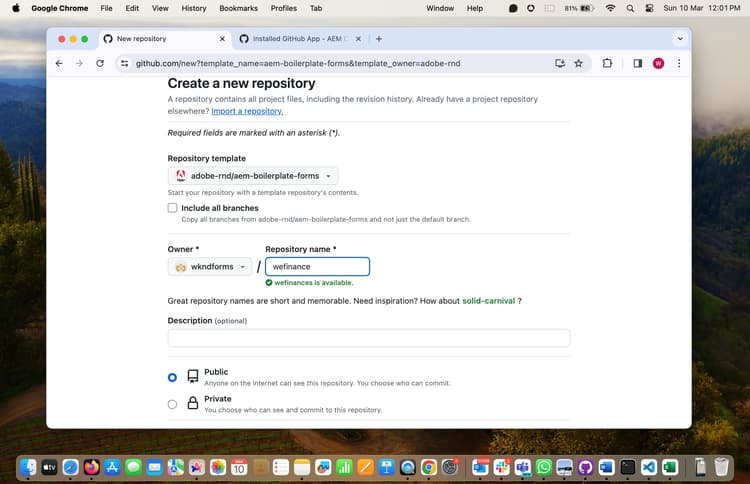
Task: View site information icon in address bar
Action: pyautogui.click(x=124, y=63)
